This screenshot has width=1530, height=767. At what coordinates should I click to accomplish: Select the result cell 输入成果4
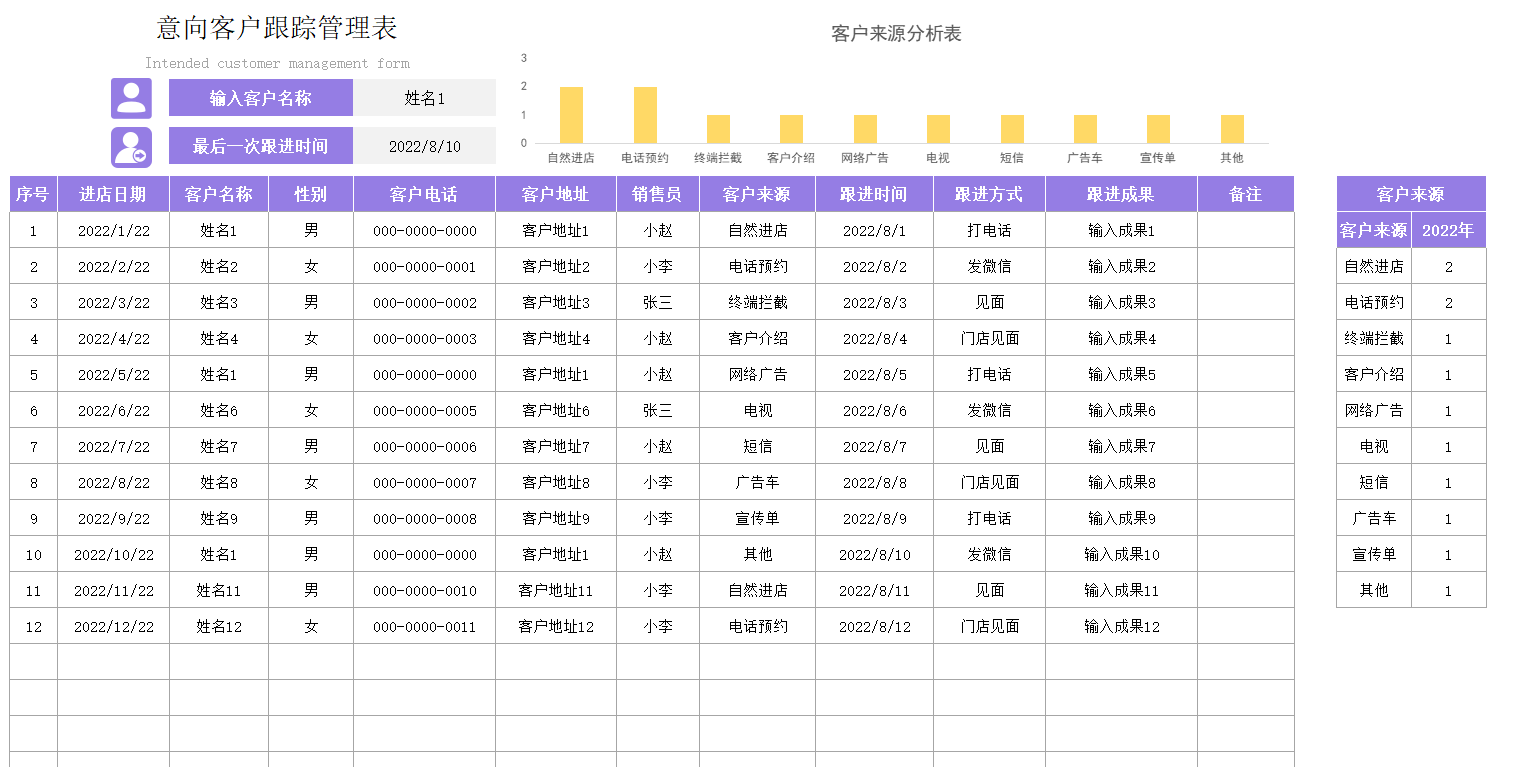pos(1121,338)
